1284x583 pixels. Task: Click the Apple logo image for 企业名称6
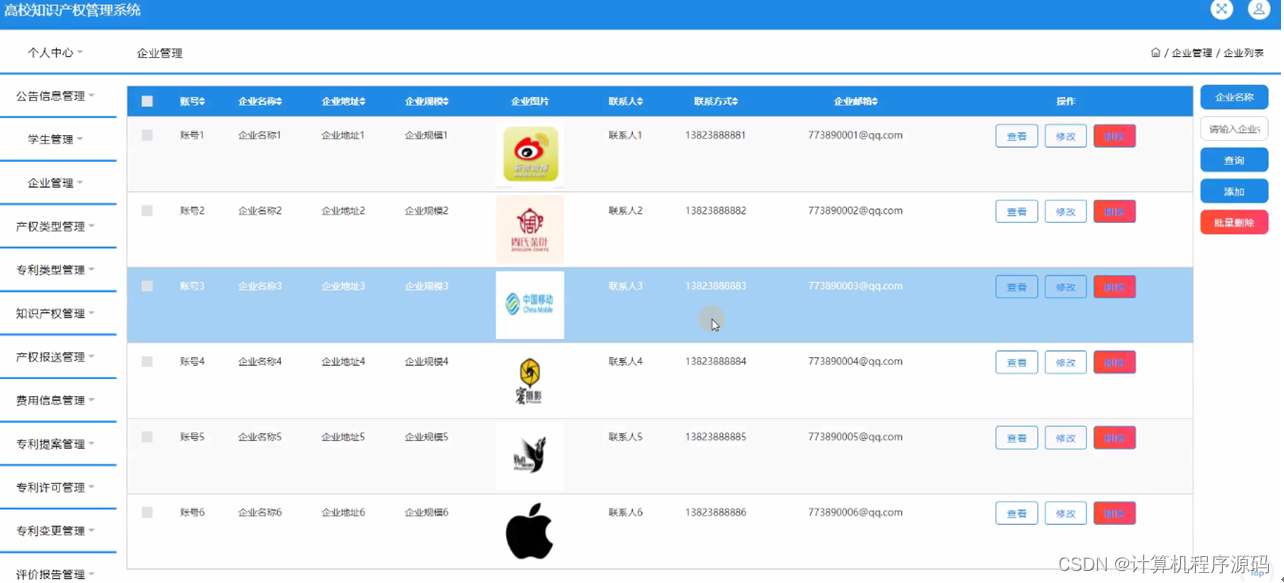coord(529,530)
